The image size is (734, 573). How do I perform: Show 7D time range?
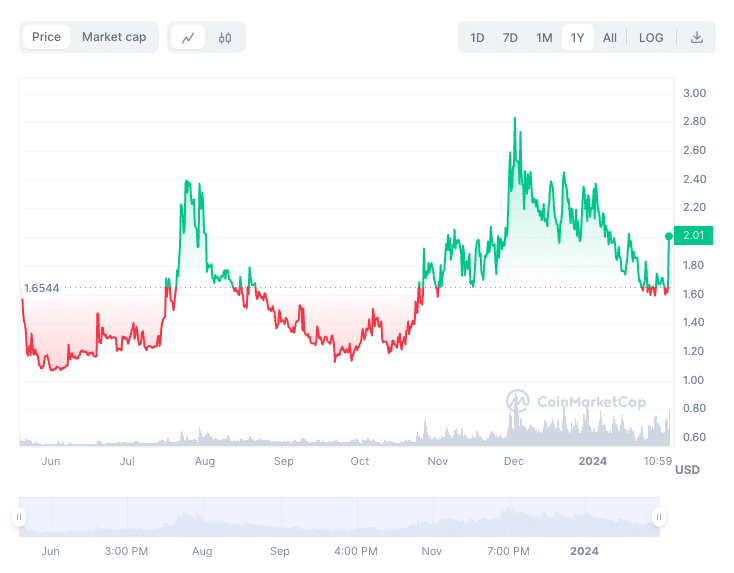(x=510, y=38)
